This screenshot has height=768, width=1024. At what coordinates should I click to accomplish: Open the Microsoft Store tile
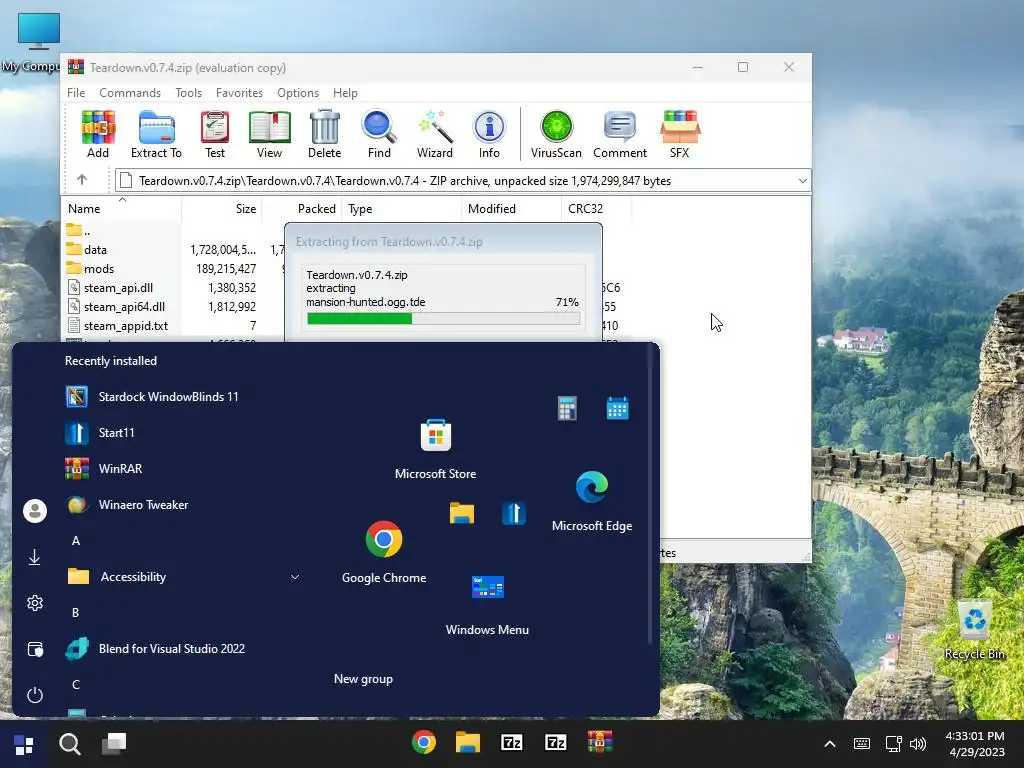[436, 449]
